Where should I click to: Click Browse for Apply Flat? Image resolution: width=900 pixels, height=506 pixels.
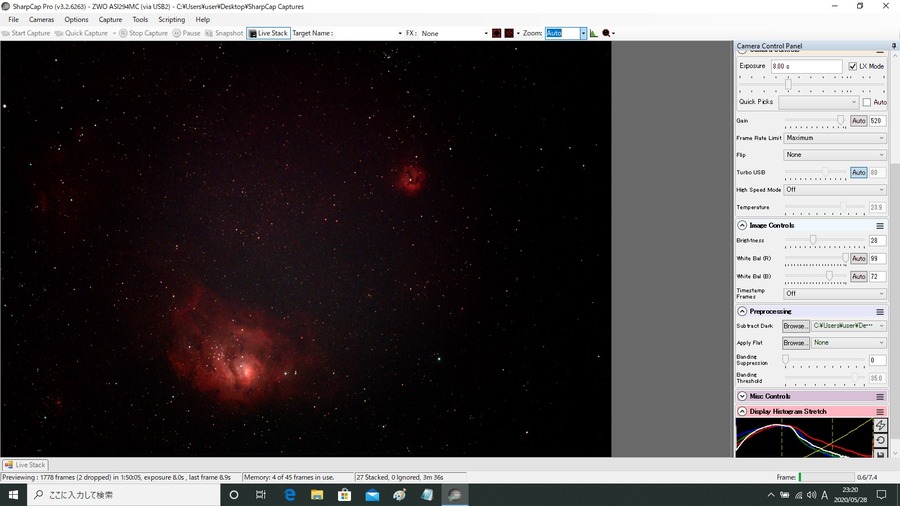point(796,342)
